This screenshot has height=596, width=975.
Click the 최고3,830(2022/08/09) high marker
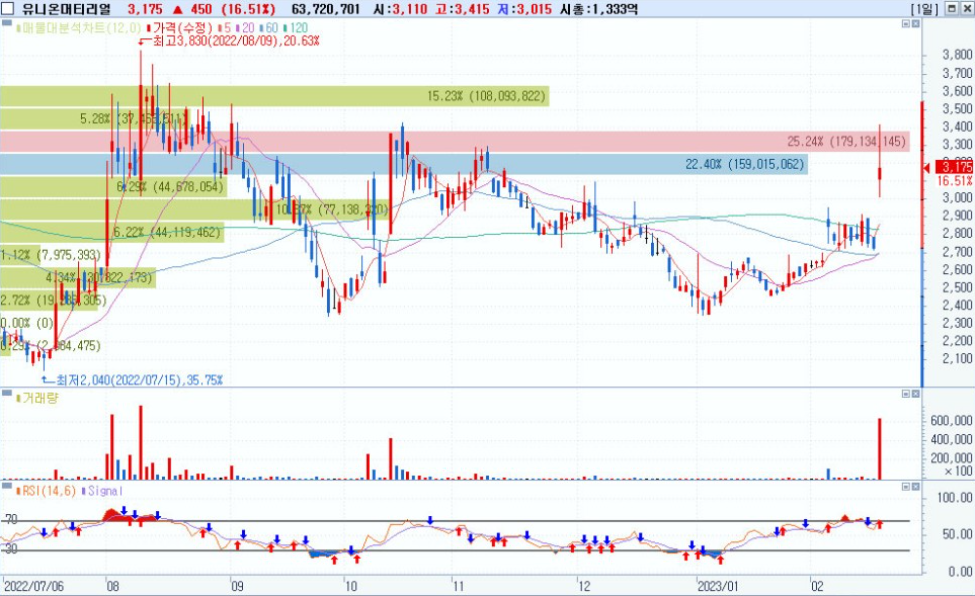tap(229, 41)
